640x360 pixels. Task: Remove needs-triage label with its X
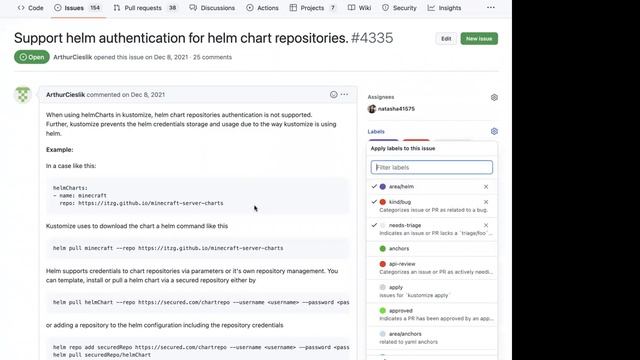[486, 225]
